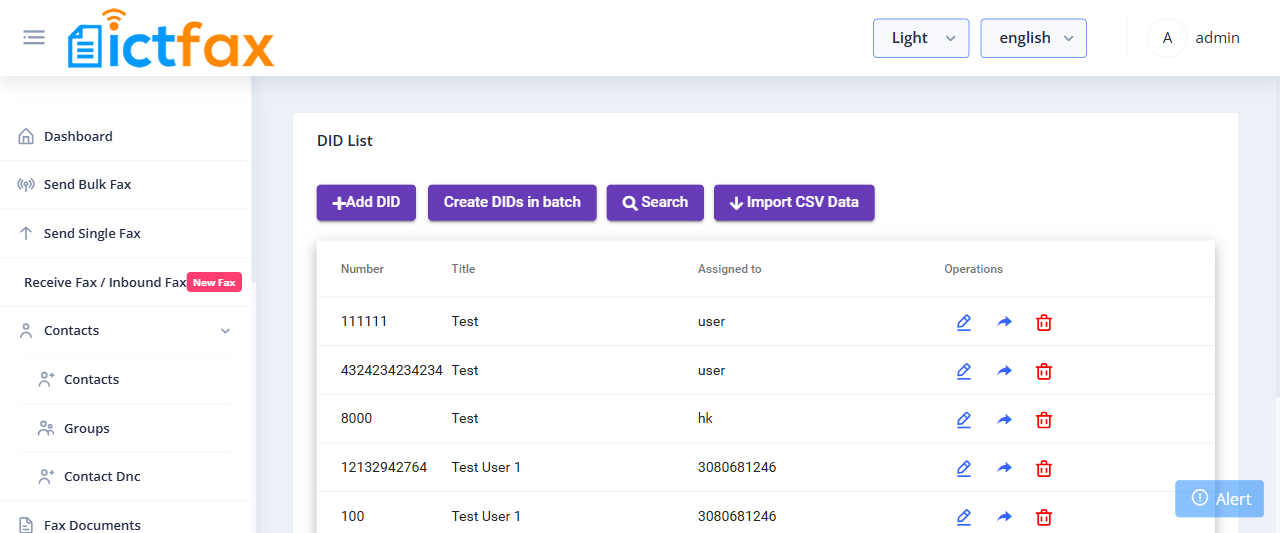This screenshot has height=533, width=1280.
Task: Click the DID List heading
Action: [x=345, y=141]
